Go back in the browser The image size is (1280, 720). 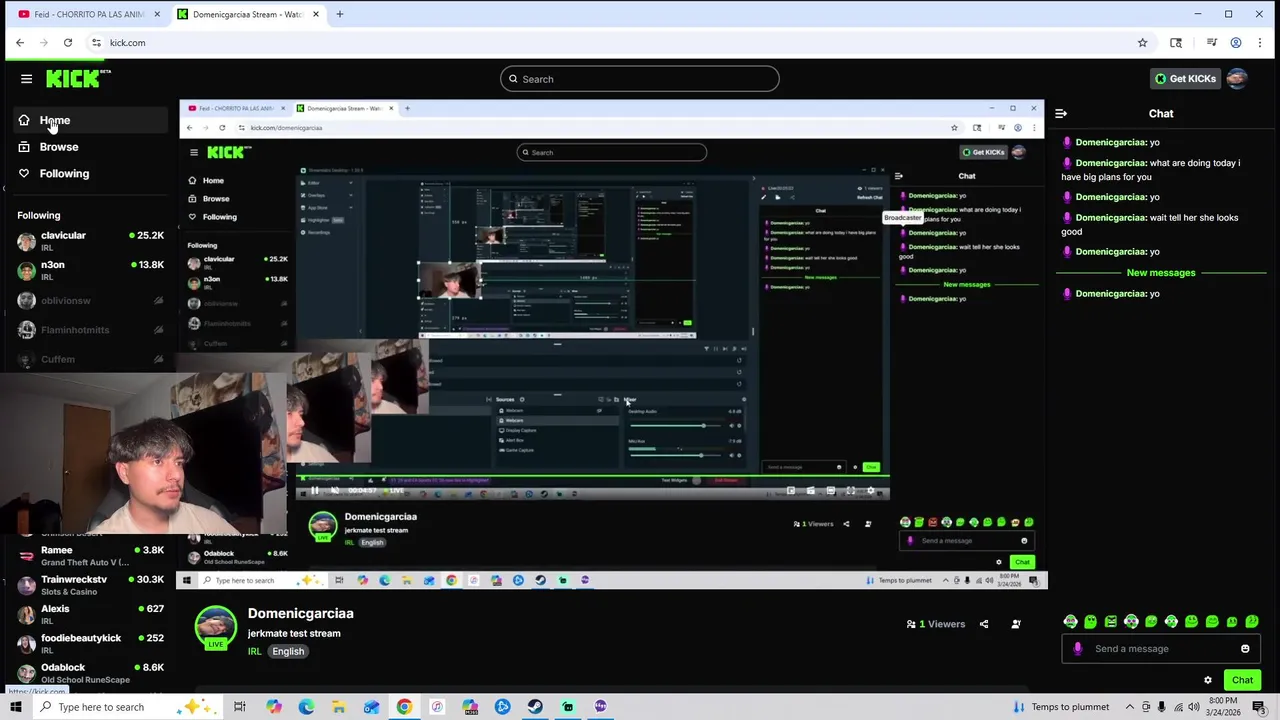coord(20,43)
